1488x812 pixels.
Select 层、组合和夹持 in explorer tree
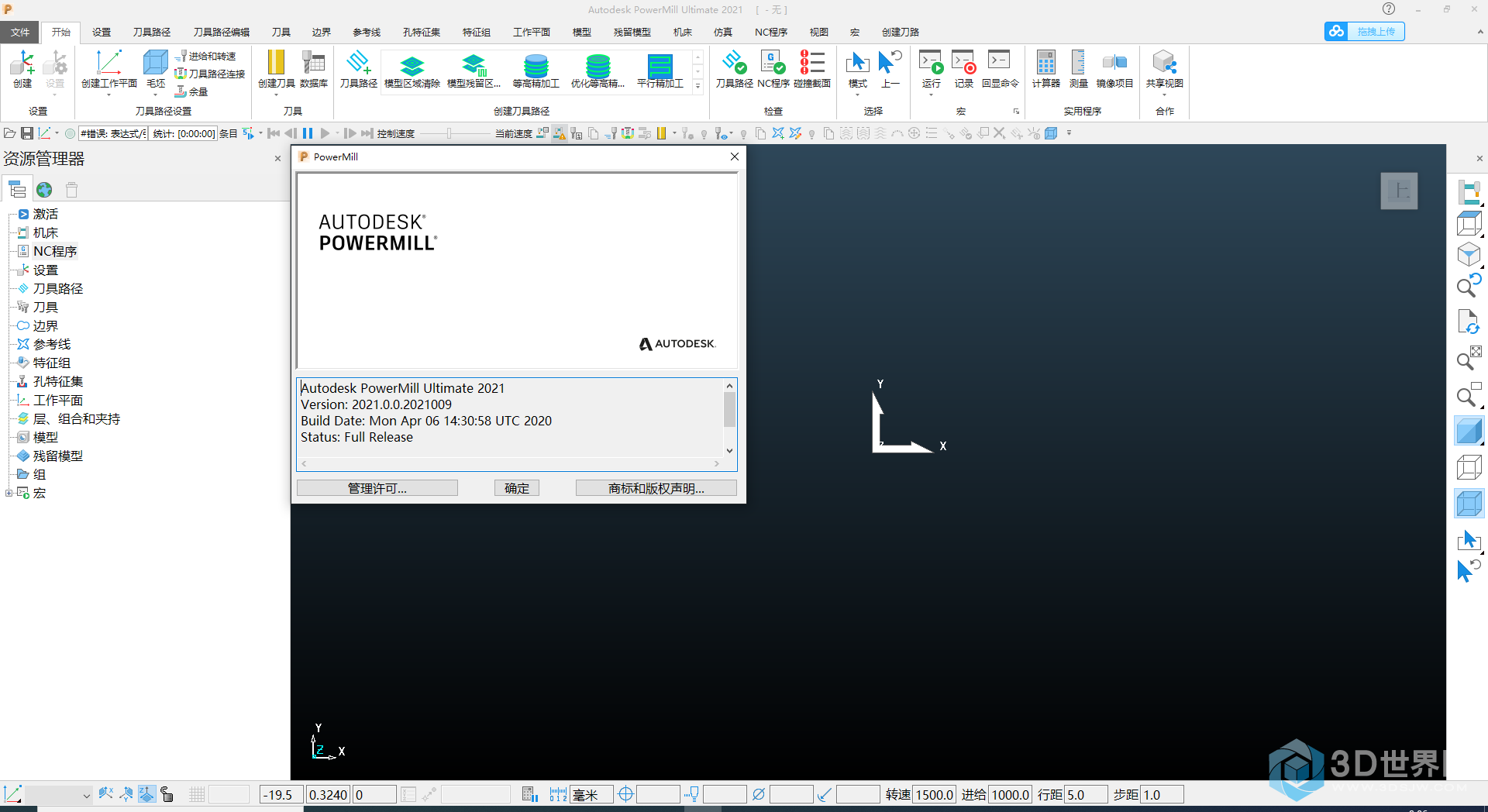coord(77,418)
